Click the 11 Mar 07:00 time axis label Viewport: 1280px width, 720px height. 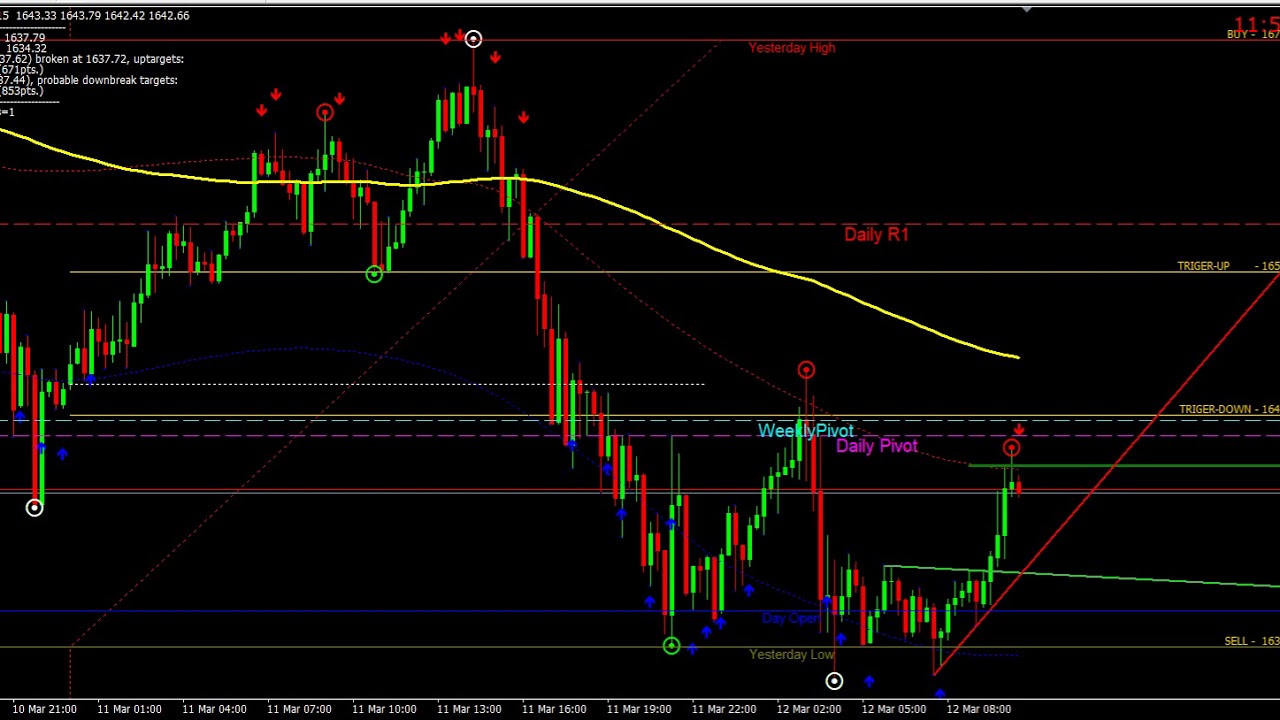click(x=299, y=709)
